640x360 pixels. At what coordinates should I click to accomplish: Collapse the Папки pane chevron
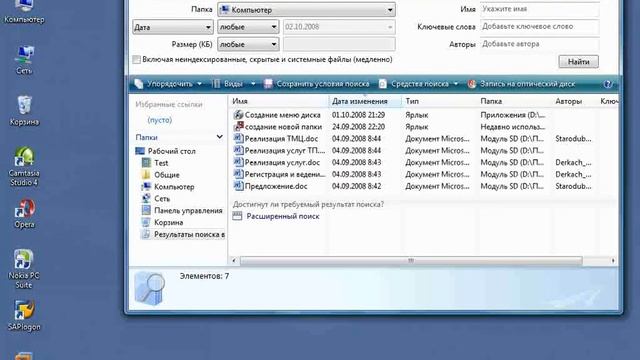(220, 137)
